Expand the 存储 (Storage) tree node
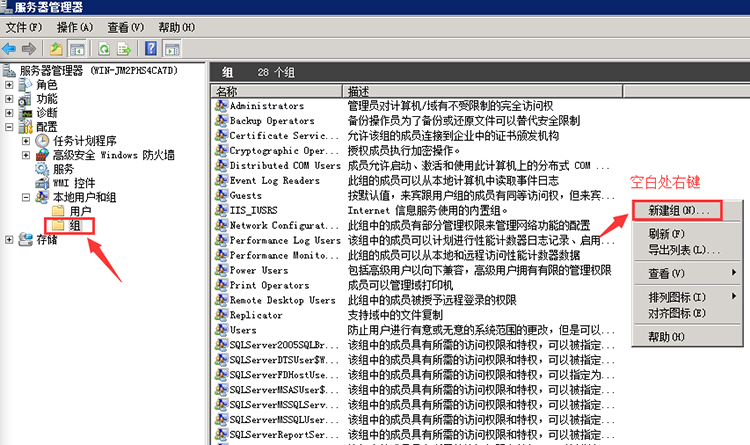This screenshot has width=750, height=445. [10, 240]
